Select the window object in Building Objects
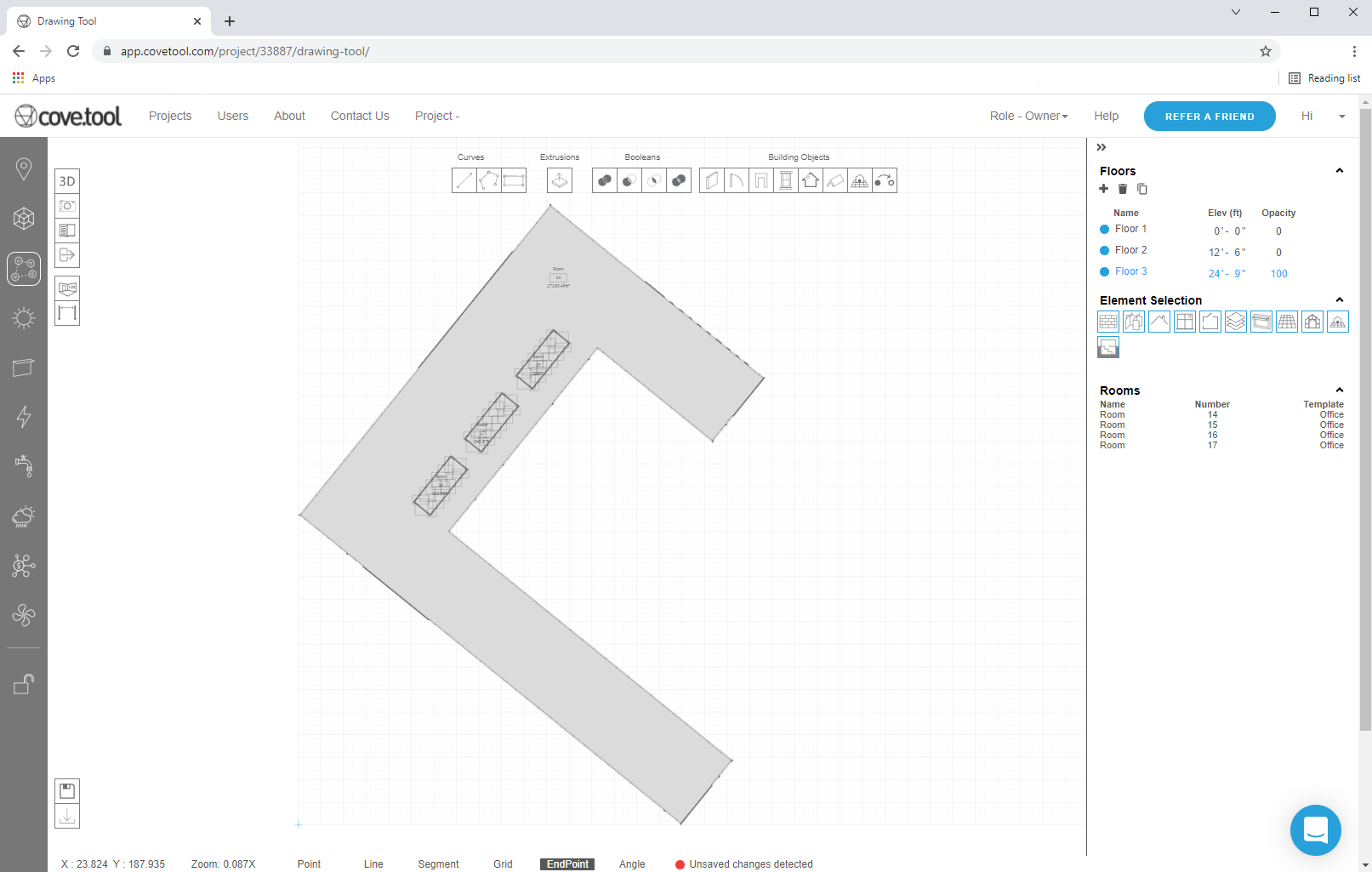This screenshot has width=1372, height=872. point(786,180)
